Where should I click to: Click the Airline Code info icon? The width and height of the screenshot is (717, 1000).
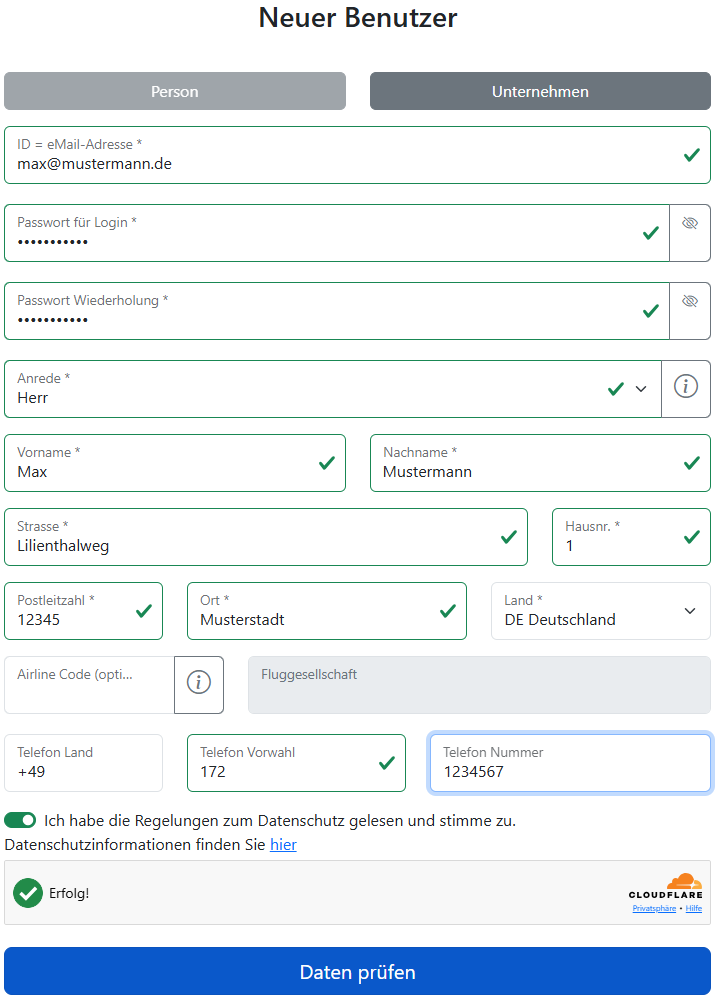[x=199, y=684]
